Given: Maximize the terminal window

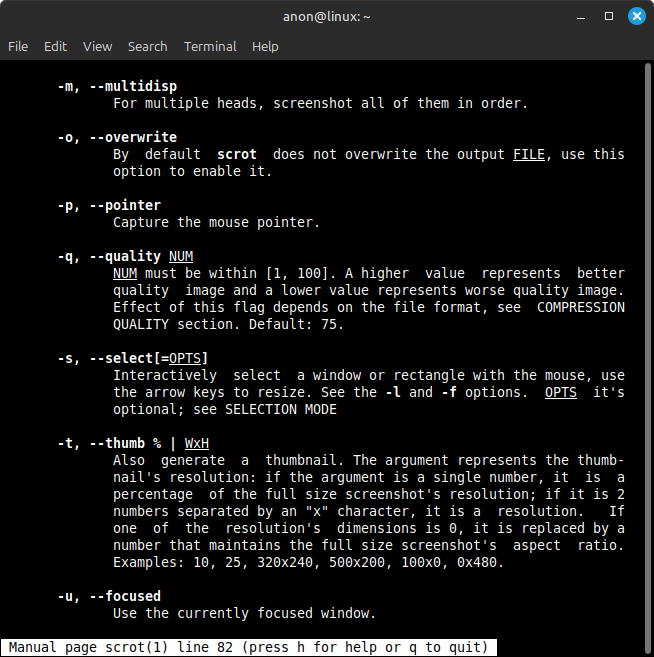Looking at the screenshot, I should click(x=609, y=16).
